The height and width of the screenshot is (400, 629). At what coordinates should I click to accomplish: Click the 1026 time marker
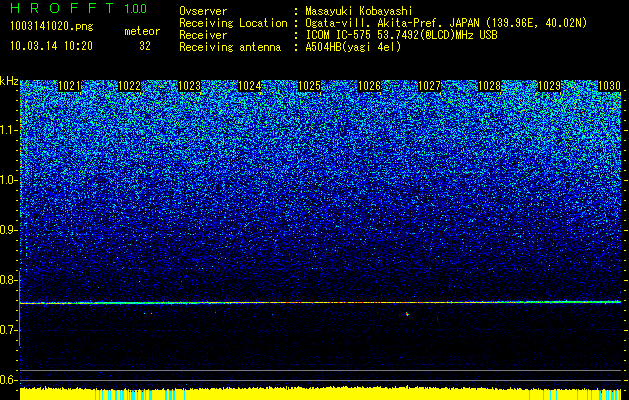(369, 86)
